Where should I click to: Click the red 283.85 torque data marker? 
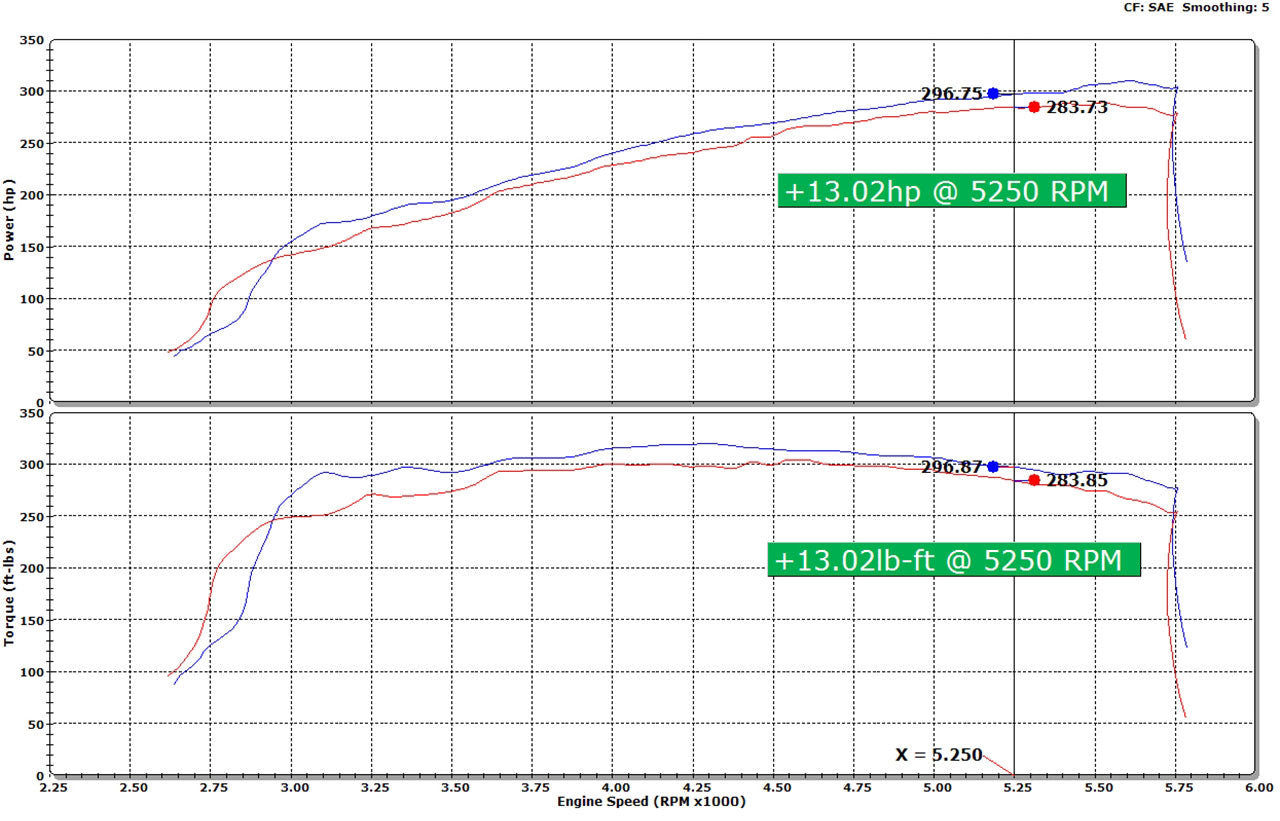coord(1034,479)
